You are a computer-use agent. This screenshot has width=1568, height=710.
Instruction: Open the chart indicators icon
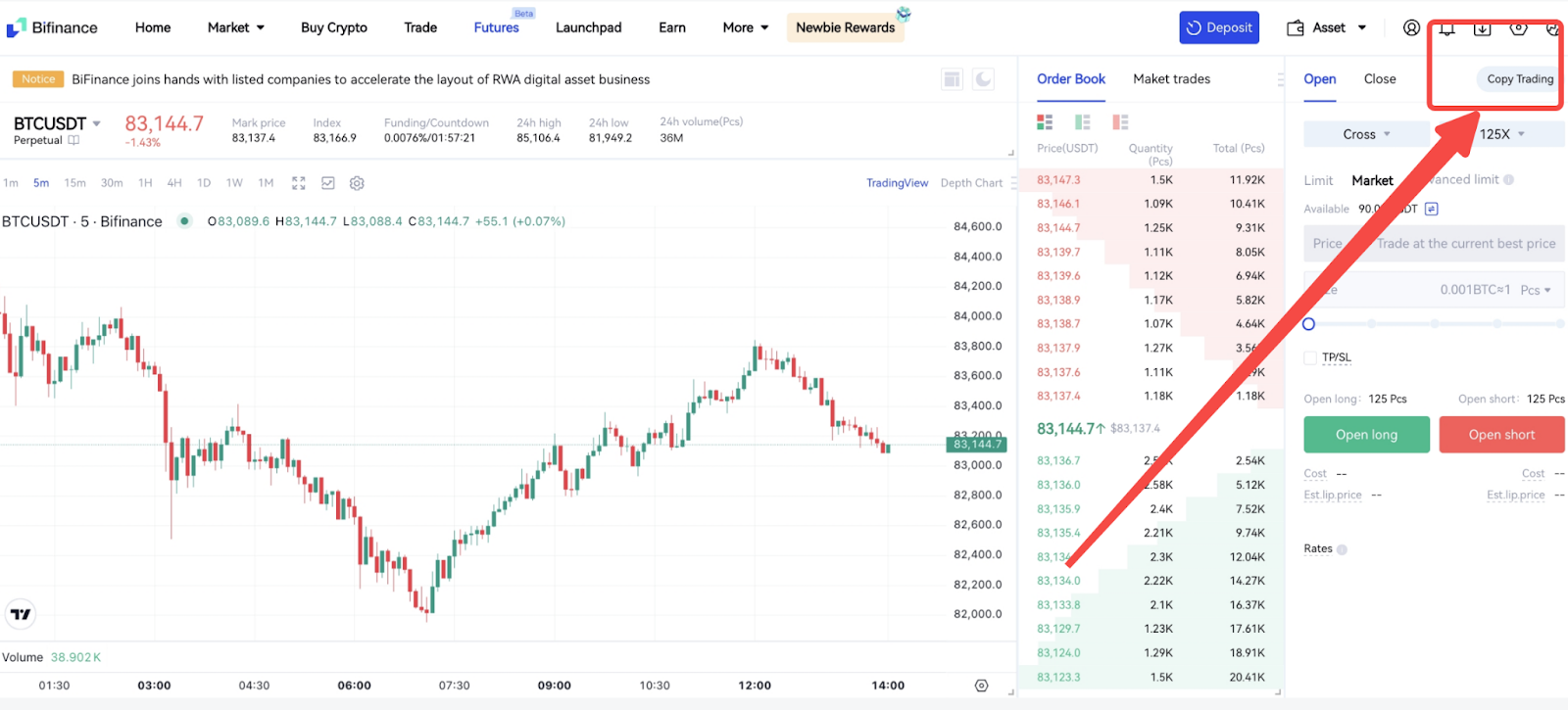[328, 183]
